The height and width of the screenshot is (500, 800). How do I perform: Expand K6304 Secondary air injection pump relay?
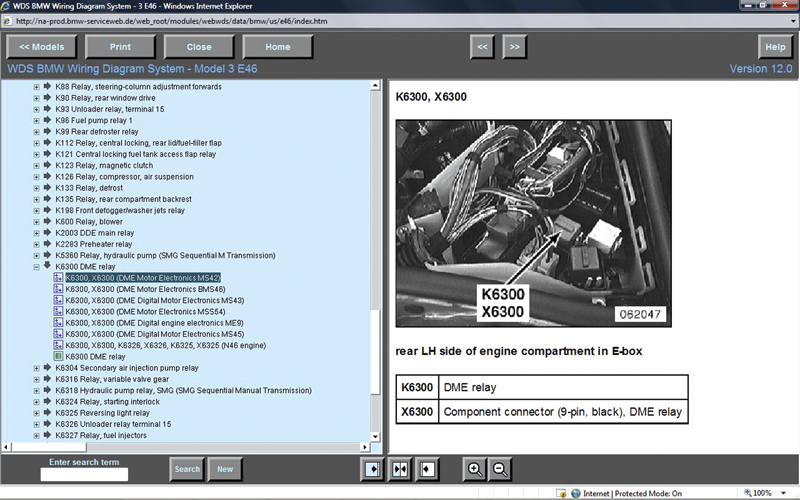tap(36, 368)
